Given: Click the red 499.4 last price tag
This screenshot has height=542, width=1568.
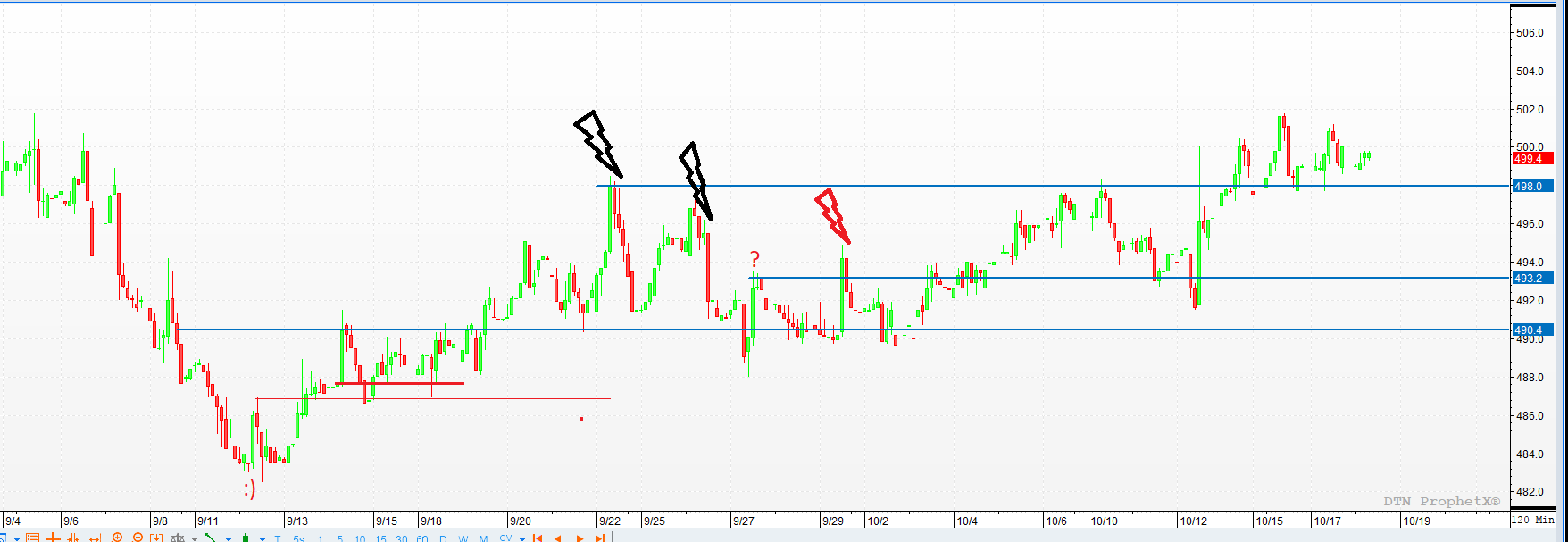Looking at the screenshot, I should [1533, 159].
